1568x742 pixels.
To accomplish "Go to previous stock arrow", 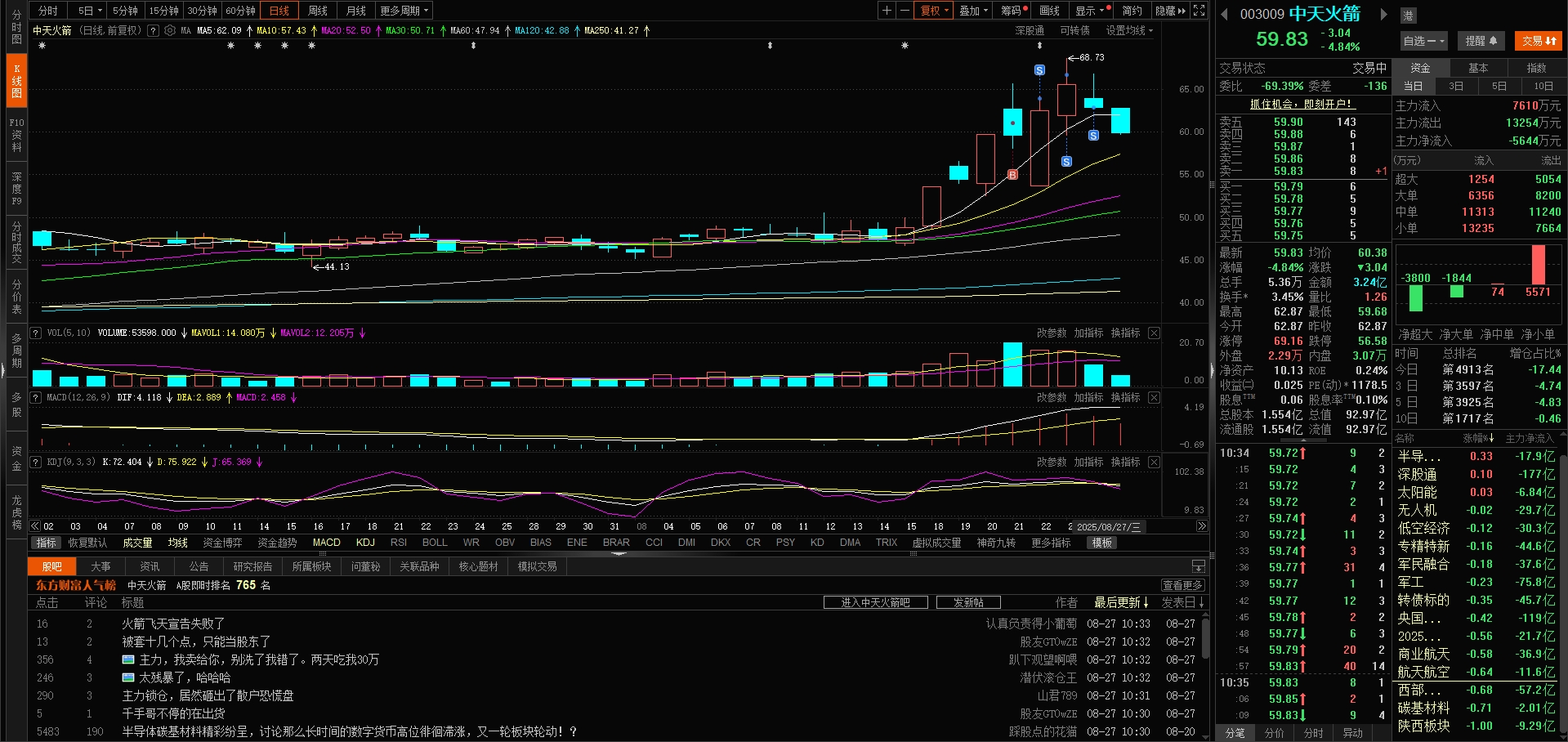I will (x=1224, y=14).
